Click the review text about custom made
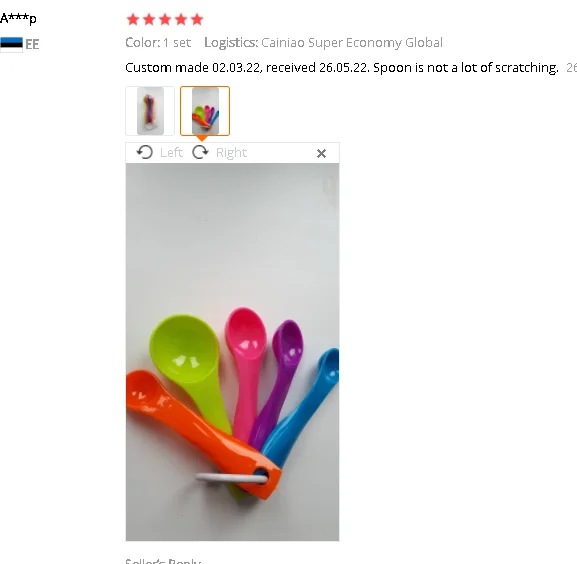Screen dimensions: 577x564 click(x=342, y=68)
